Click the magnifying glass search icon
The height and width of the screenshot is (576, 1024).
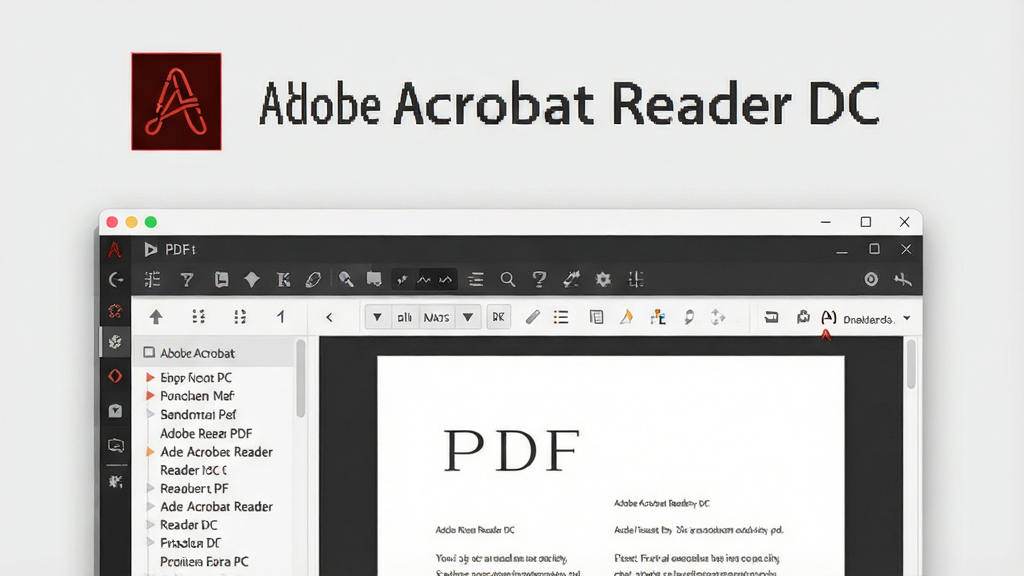pyautogui.click(x=507, y=280)
